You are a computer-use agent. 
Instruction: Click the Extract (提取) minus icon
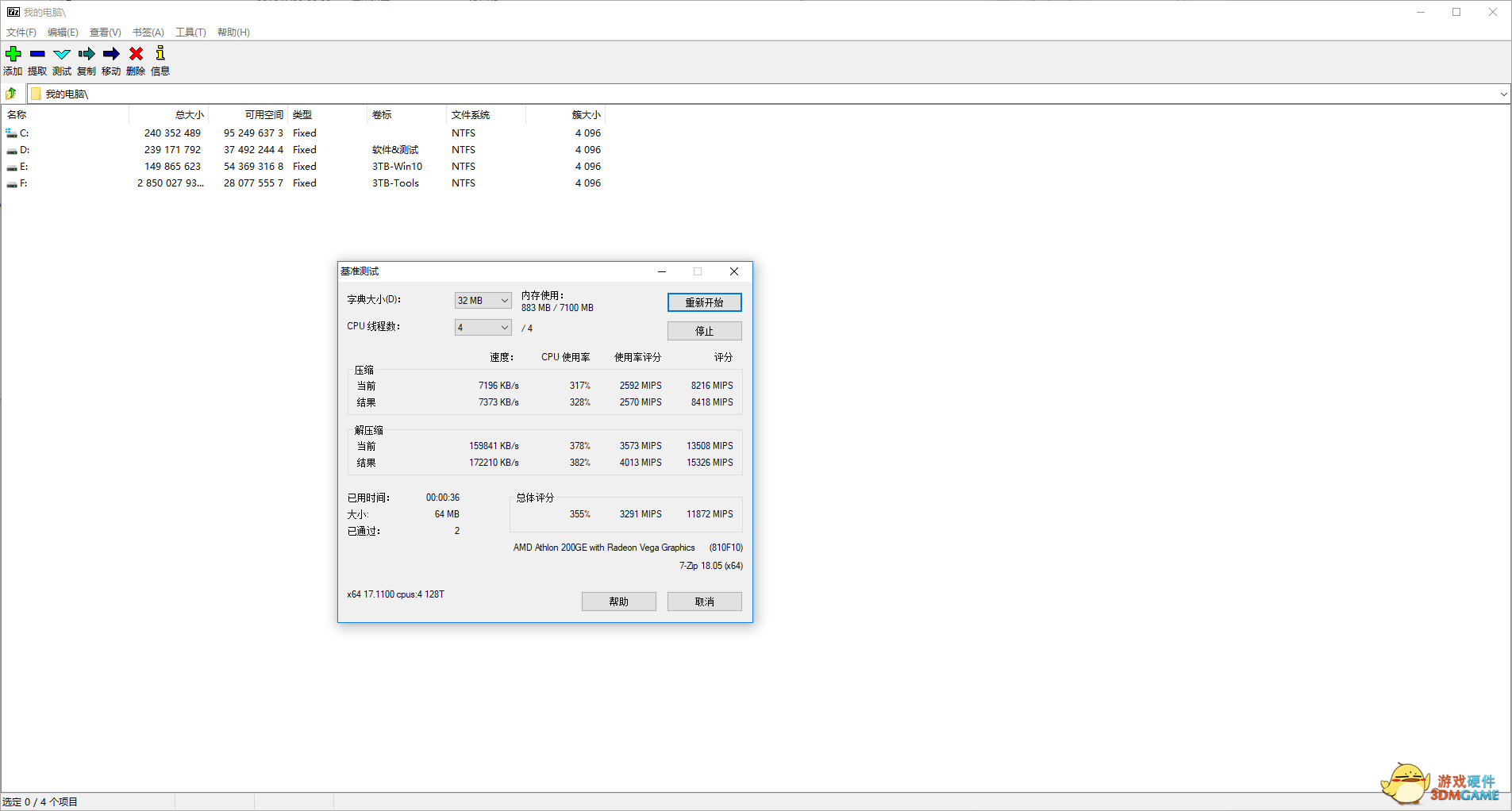coord(37,54)
